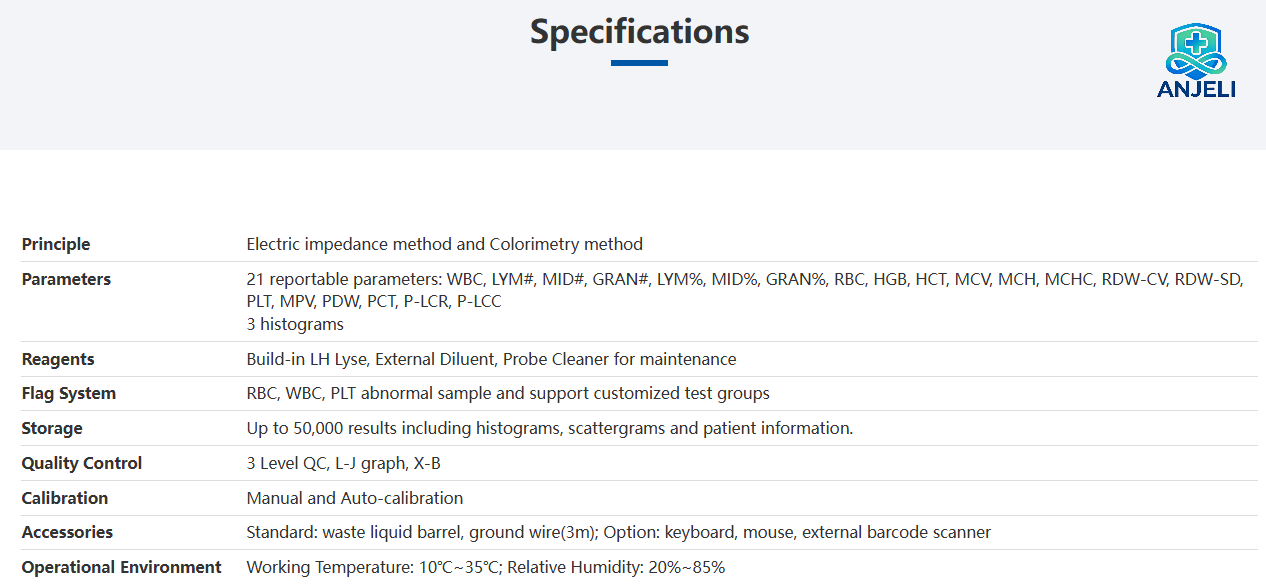
Task: Click the Operational Environment label
Action: click(x=122, y=567)
